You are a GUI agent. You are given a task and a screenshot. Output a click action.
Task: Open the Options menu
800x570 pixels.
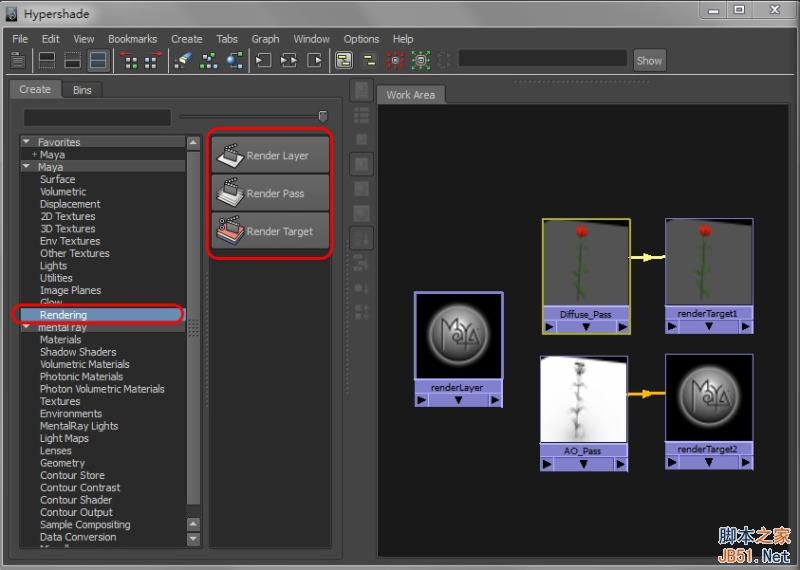(361, 39)
